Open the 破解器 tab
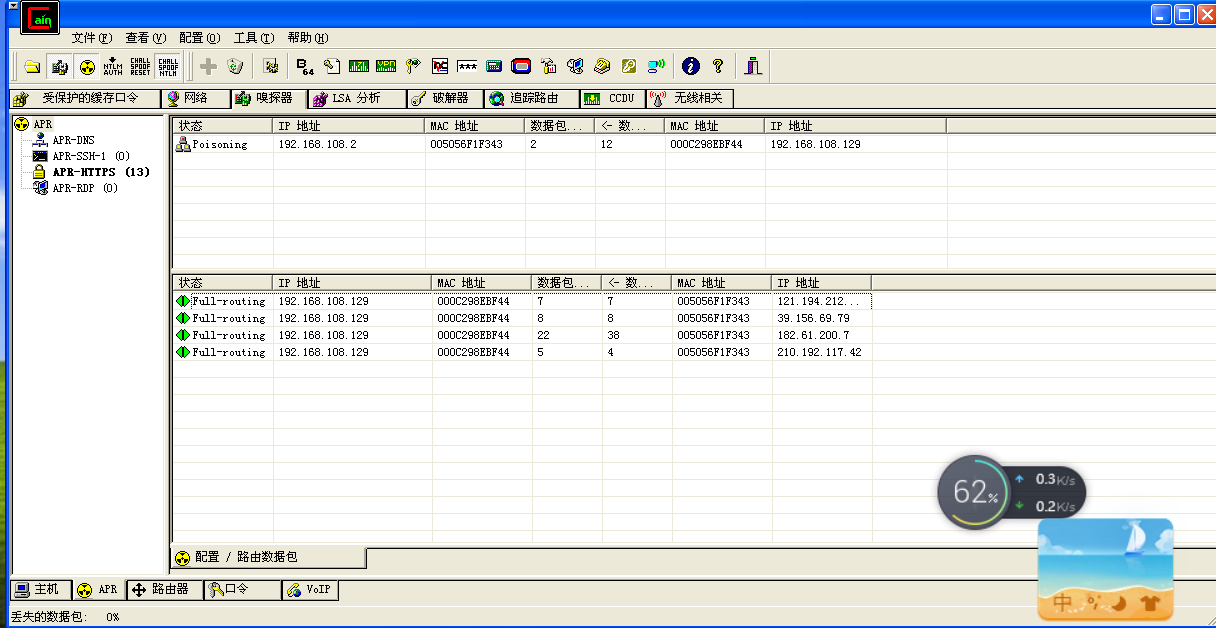The width and height of the screenshot is (1216, 628). pos(445,98)
